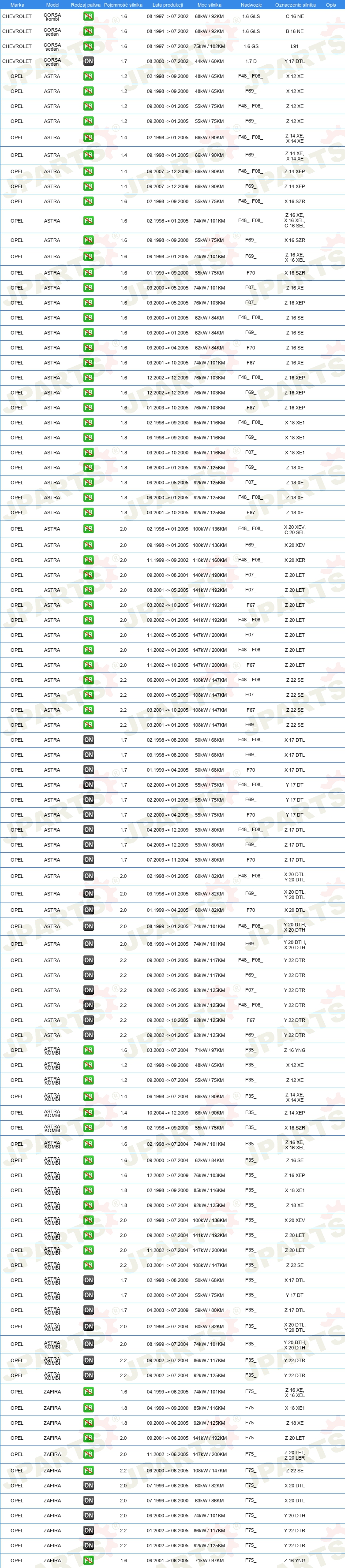Click diesel ON icon in Astra Kombi Z 17 DTL row
The image size is (345, 1568).
coord(88,1310)
